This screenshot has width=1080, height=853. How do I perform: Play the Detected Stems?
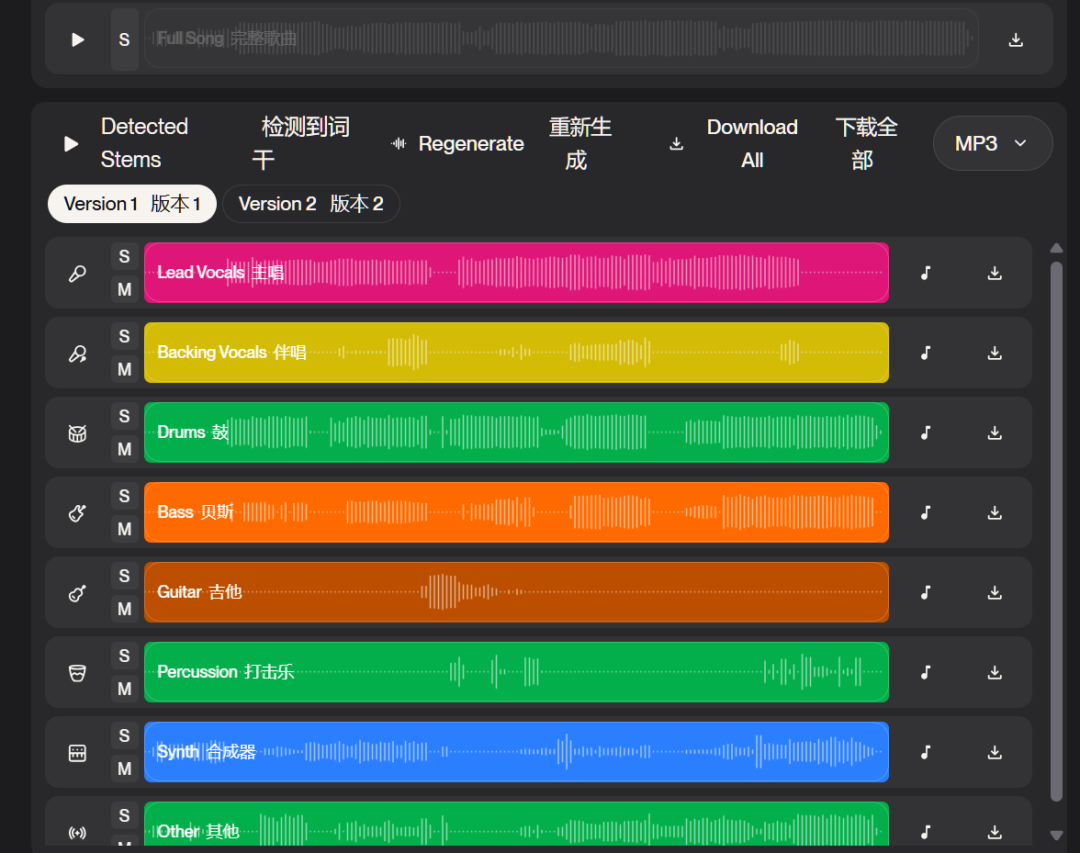click(x=71, y=144)
